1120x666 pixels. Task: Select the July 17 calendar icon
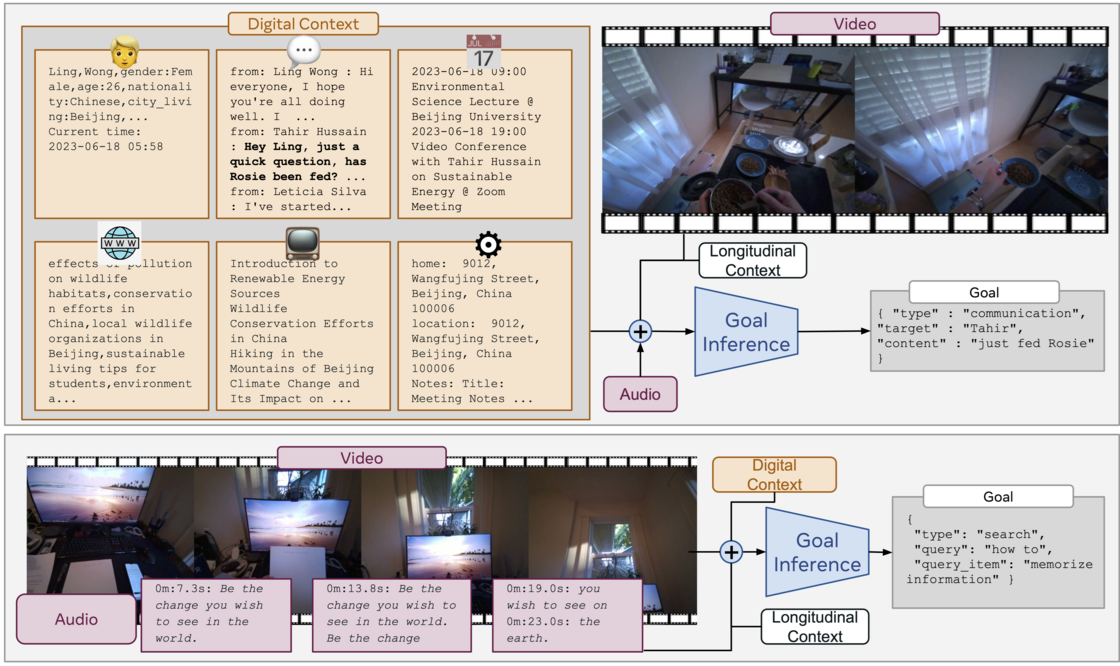(x=483, y=52)
